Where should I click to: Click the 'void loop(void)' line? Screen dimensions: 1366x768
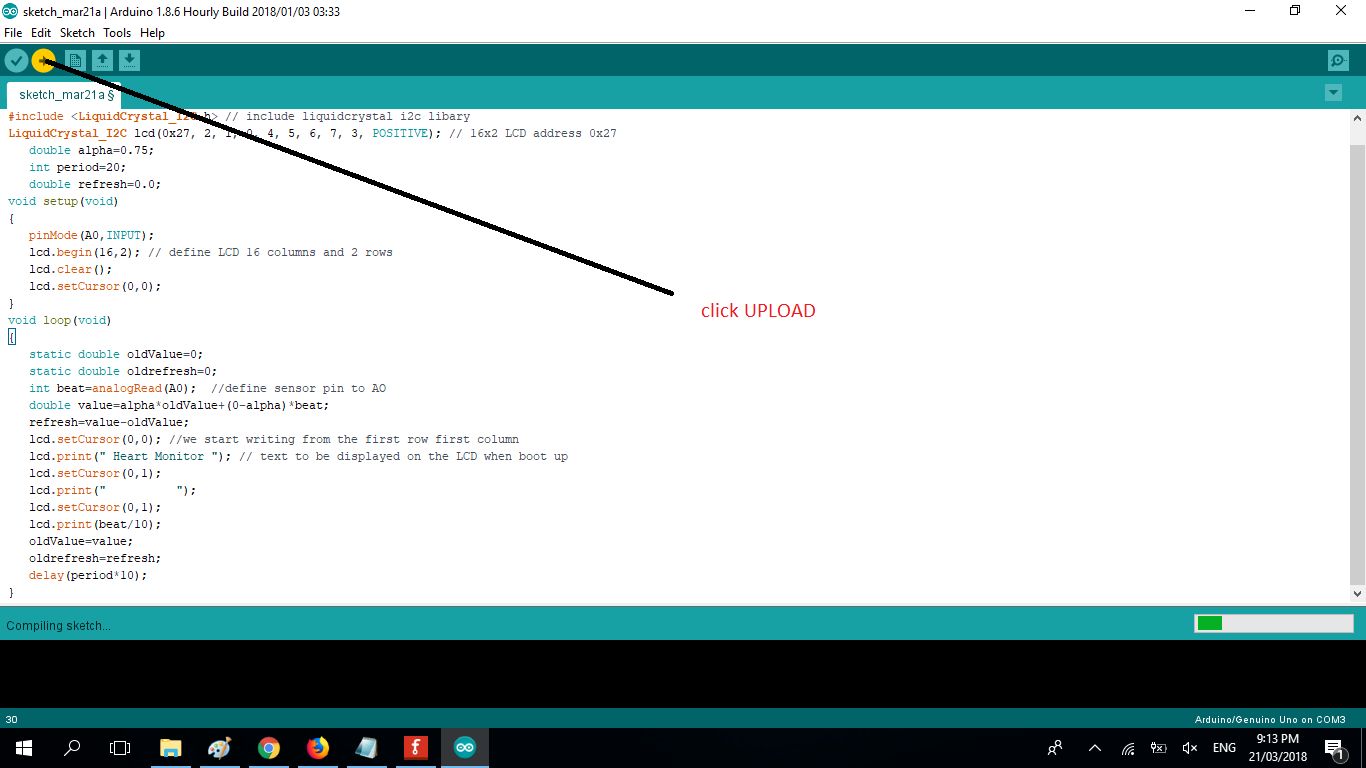60,320
